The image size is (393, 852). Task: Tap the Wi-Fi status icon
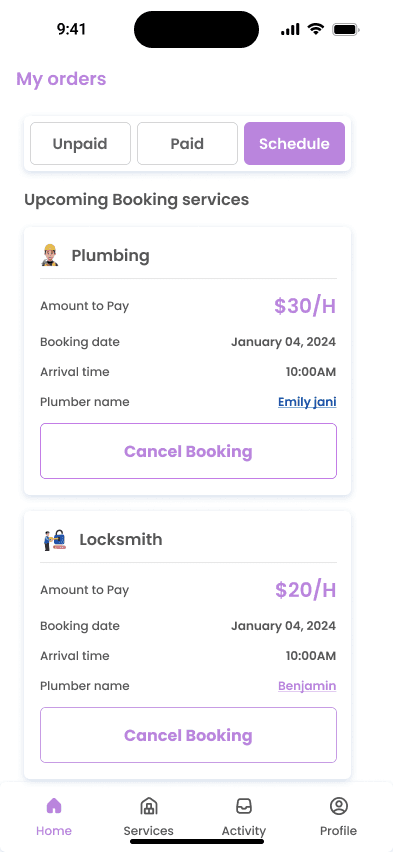315,29
